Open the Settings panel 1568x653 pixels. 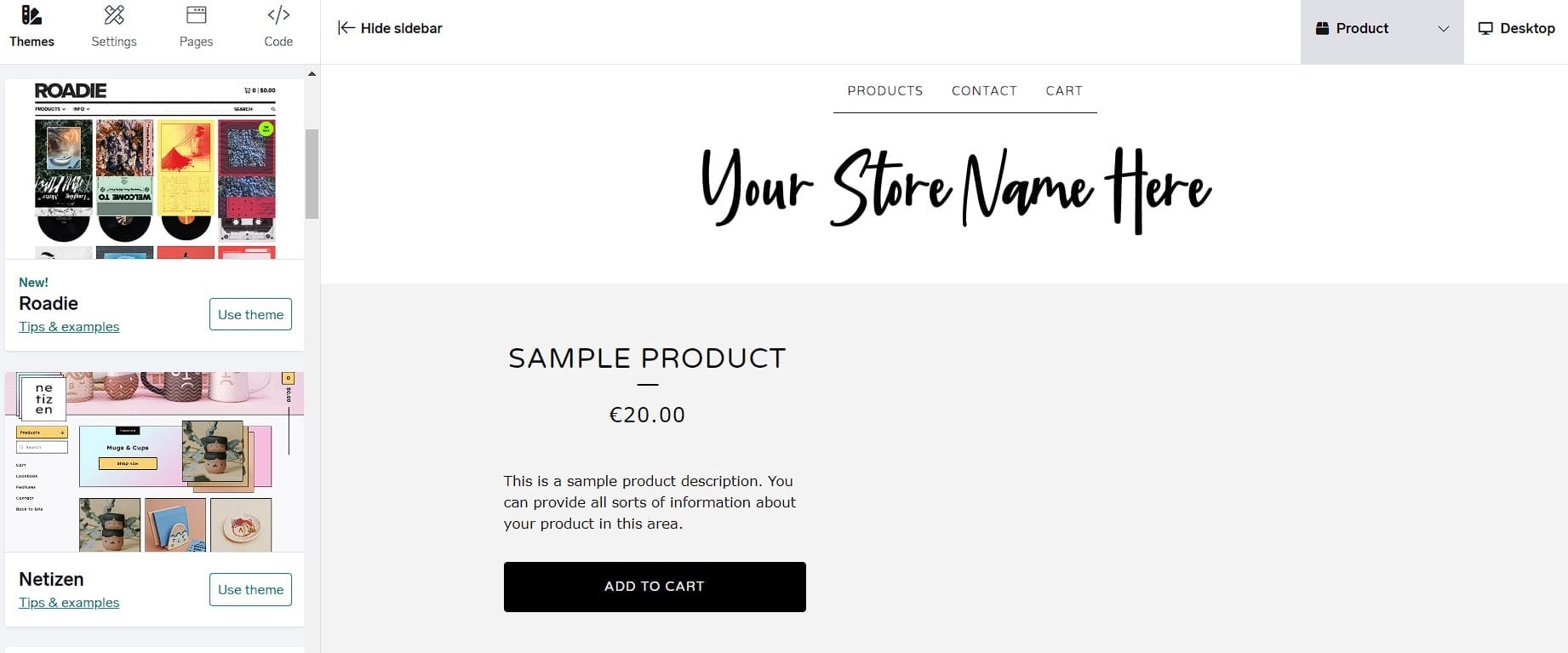[113, 26]
